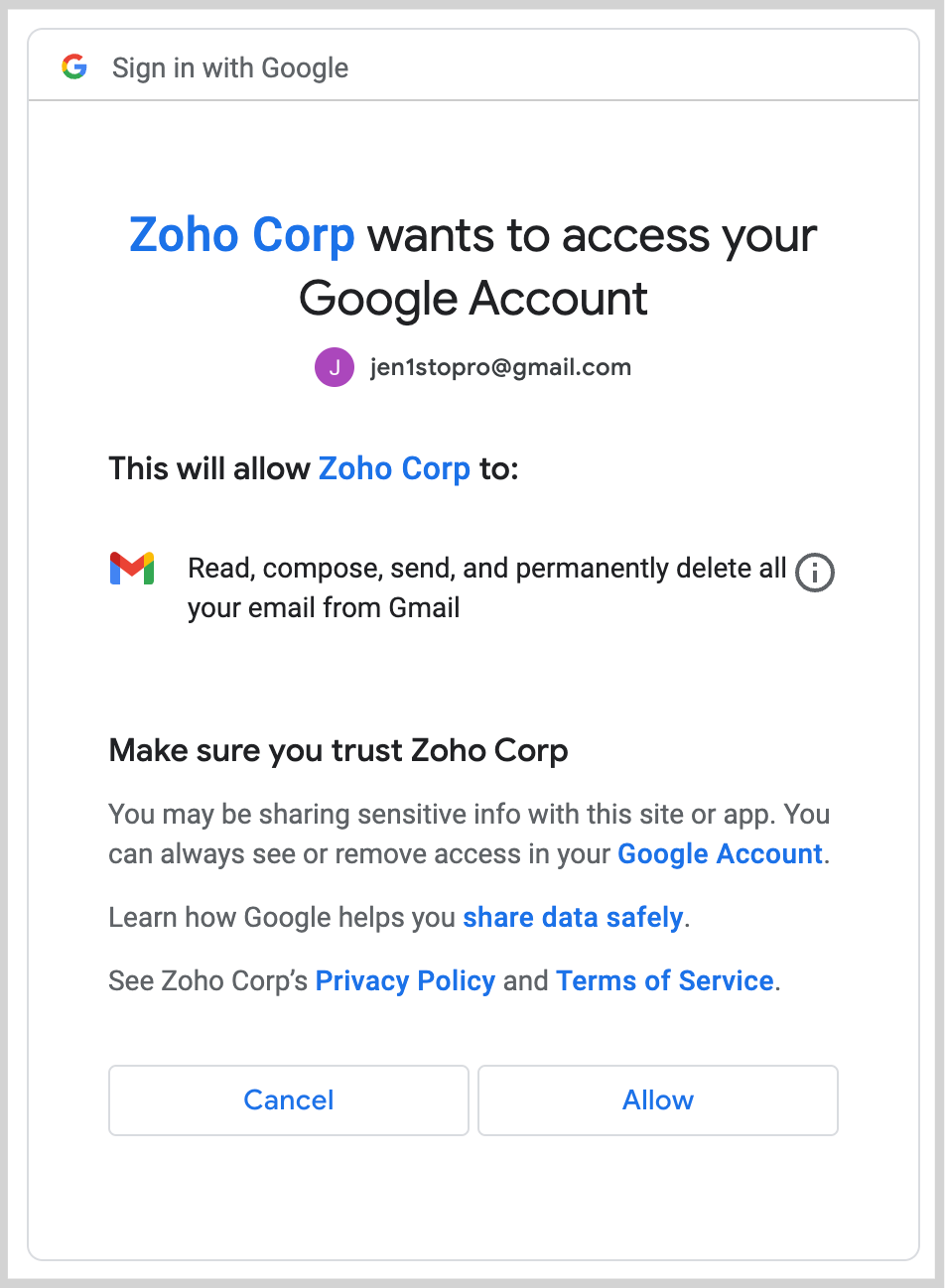Click the "Learn how Google helps you" text

pyautogui.click(x=282, y=917)
